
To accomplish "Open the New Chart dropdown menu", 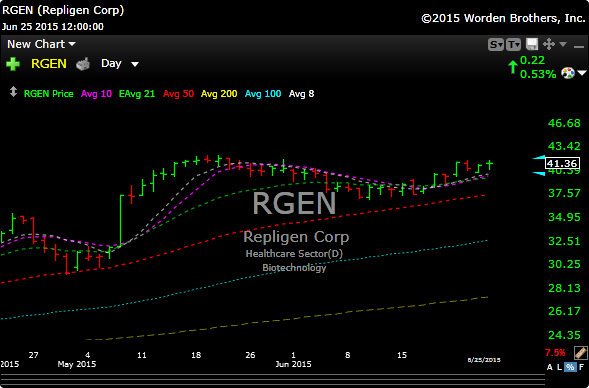I will [41, 44].
